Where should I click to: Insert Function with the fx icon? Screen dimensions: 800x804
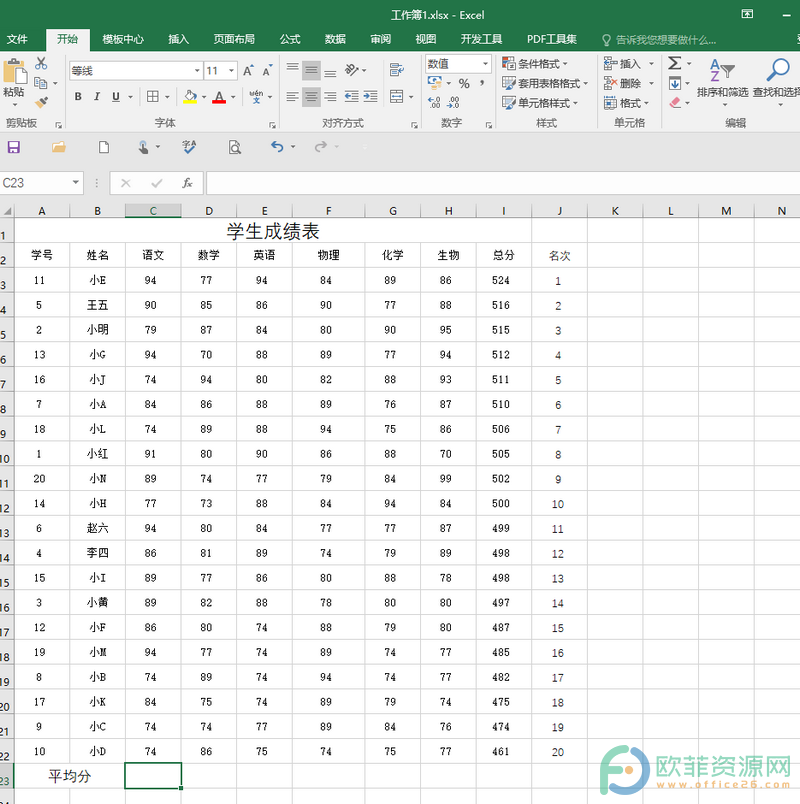tap(187, 183)
